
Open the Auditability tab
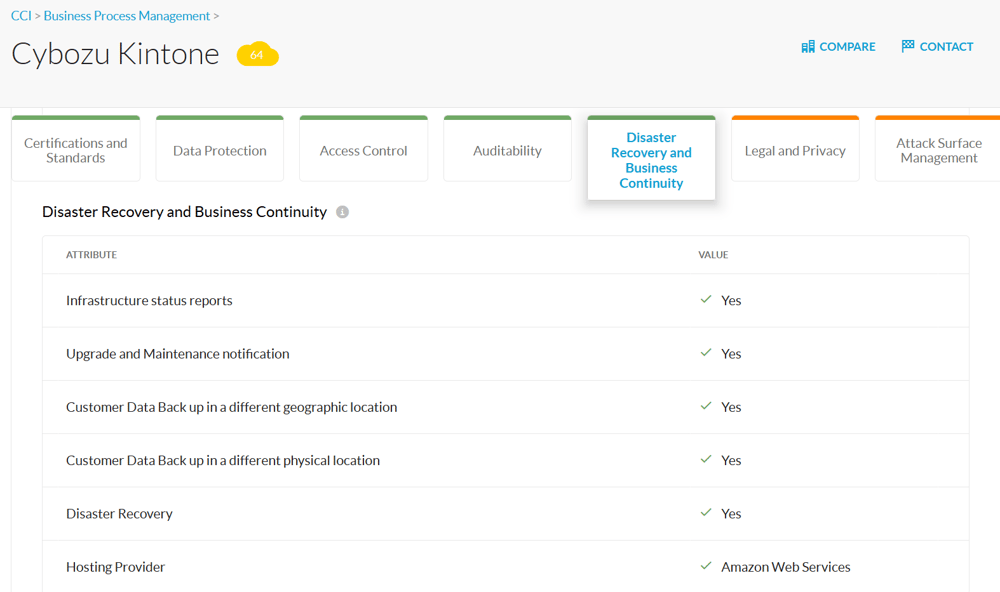point(508,149)
